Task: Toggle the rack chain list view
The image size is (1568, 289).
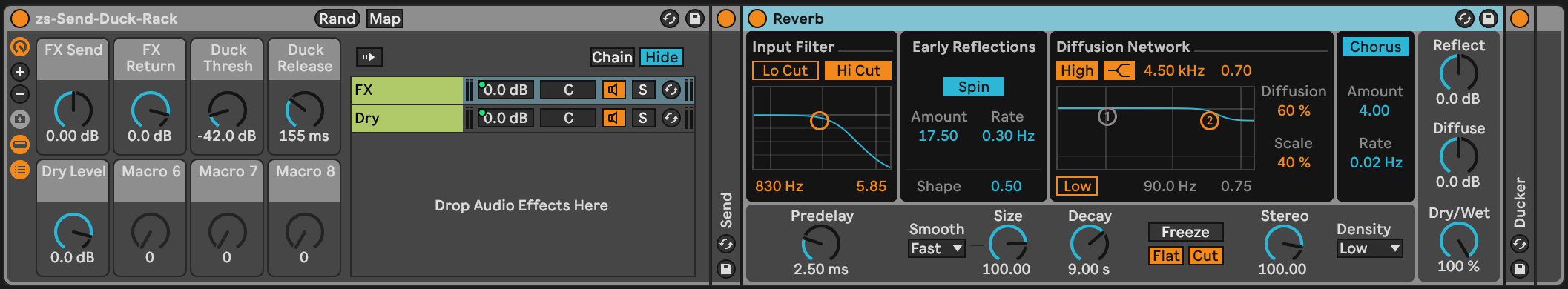Action: 20,170
